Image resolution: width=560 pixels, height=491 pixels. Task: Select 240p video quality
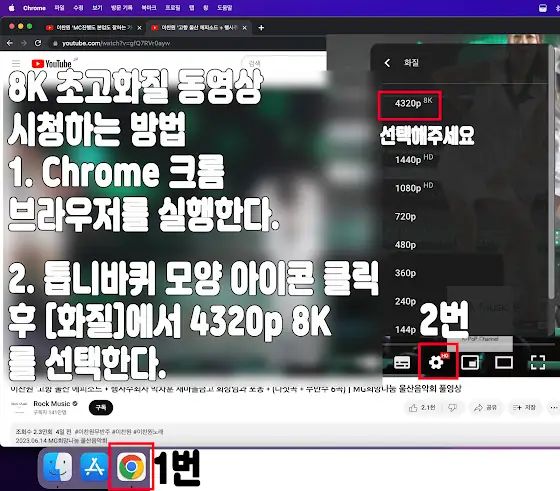pos(405,301)
